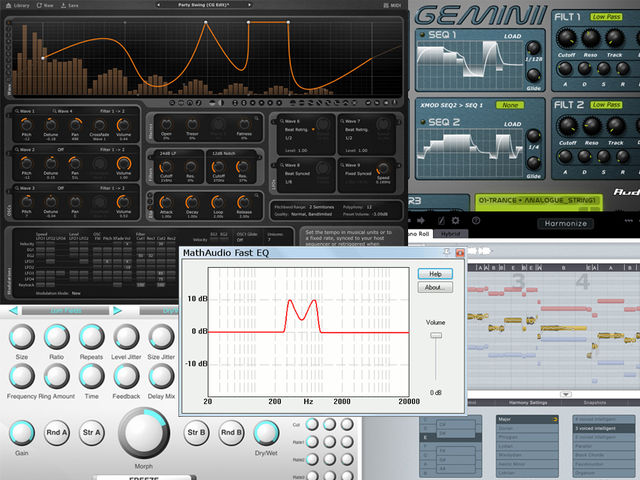This screenshot has width=640, height=480.
Task: Toggle Beat Retrig. on Wave 6 LFO
Action: (313, 129)
